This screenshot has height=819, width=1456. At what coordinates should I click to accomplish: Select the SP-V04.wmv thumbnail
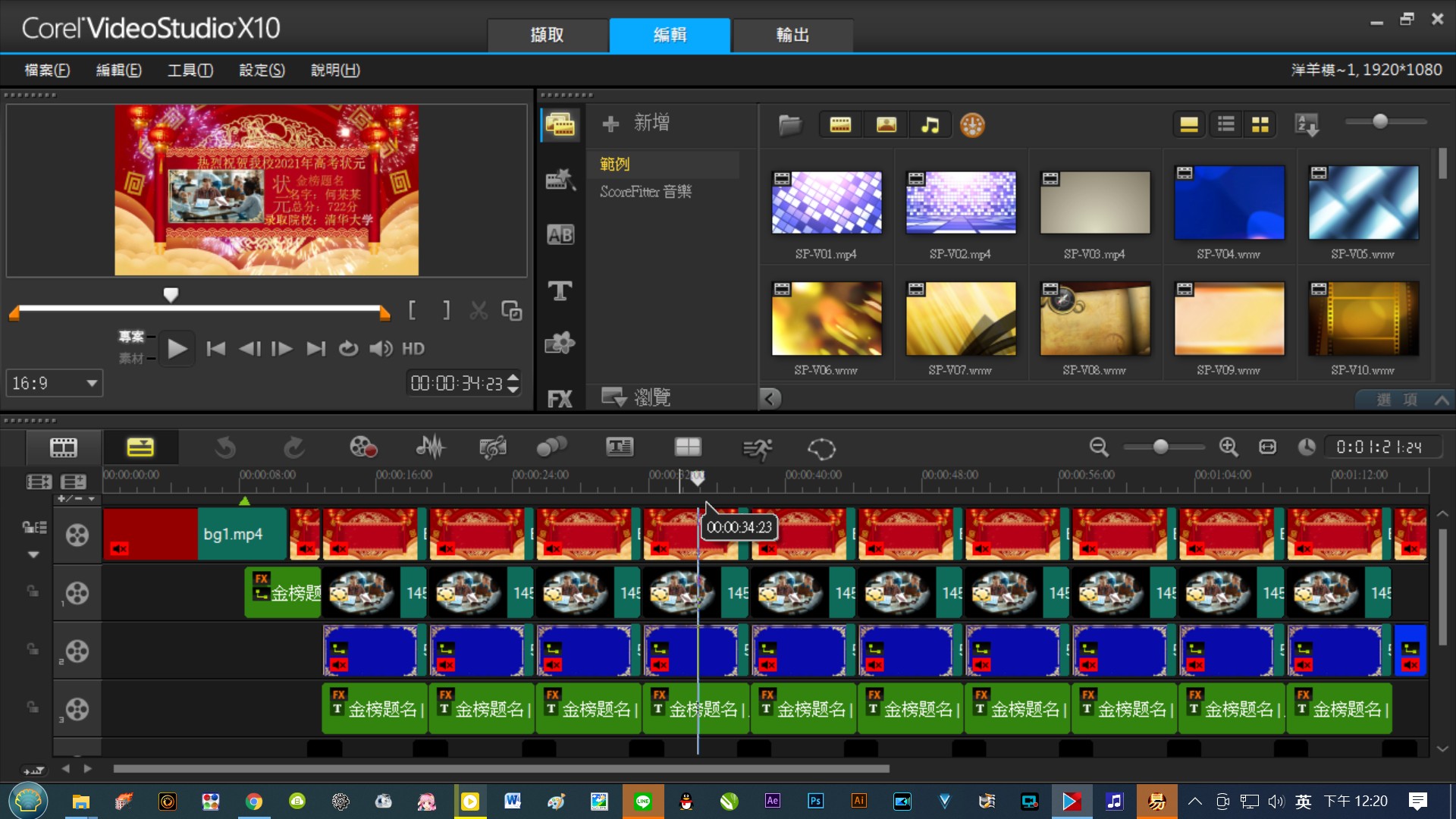point(1229,202)
